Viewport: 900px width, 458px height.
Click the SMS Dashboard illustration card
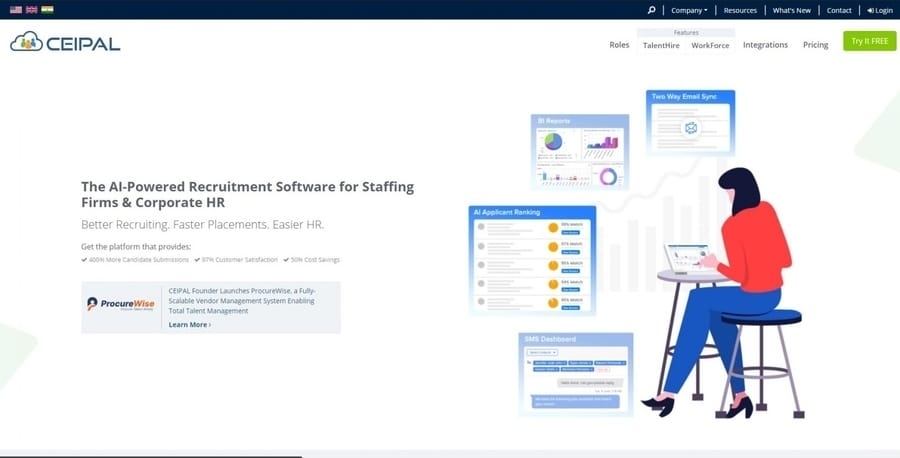click(576, 374)
